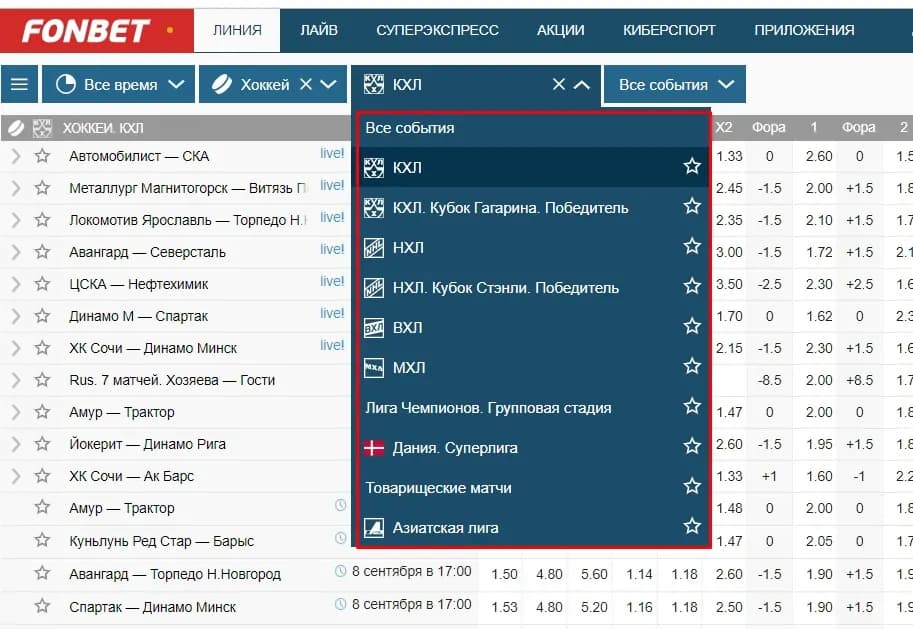The image size is (913, 629).
Task: Open the КИБЕРСПОРТ tab
Action: tap(668, 30)
